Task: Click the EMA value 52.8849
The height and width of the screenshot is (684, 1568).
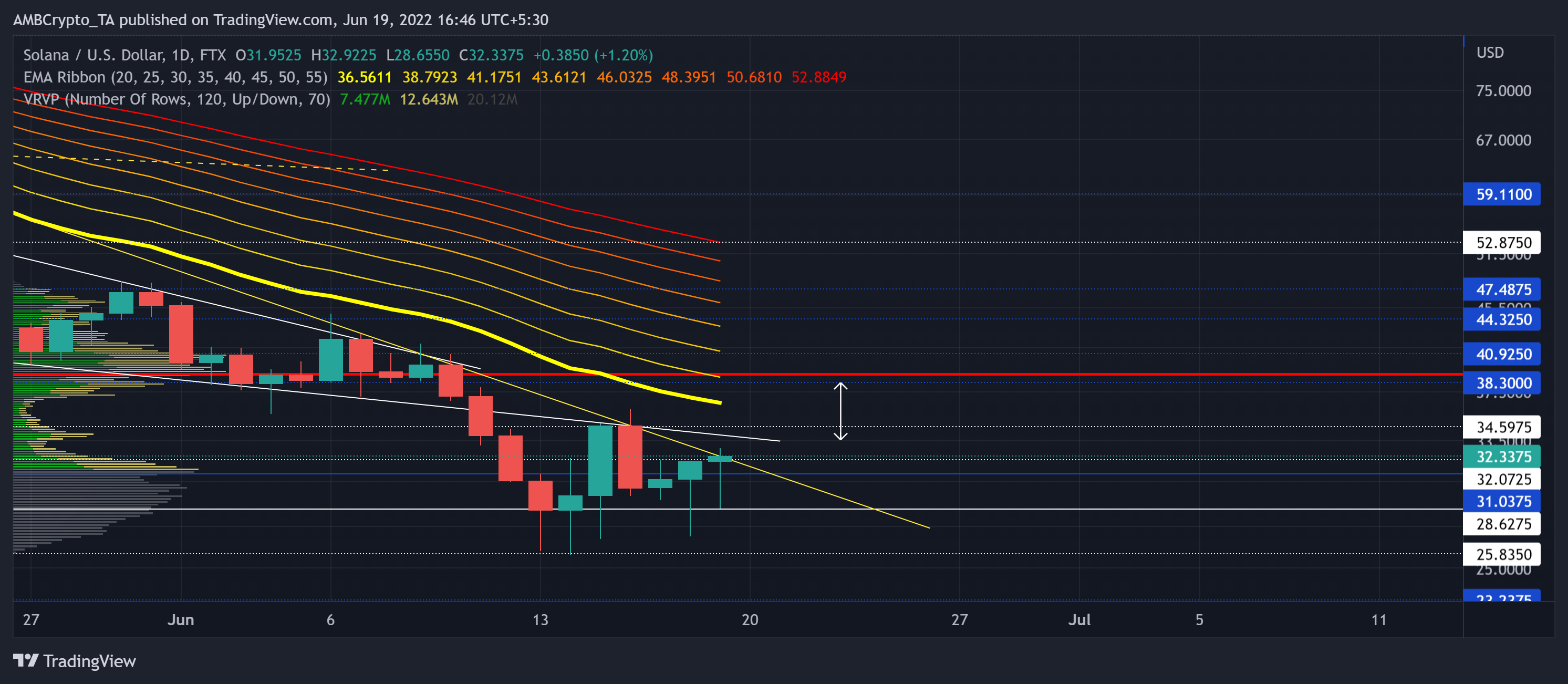Action: tap(819, 77)
